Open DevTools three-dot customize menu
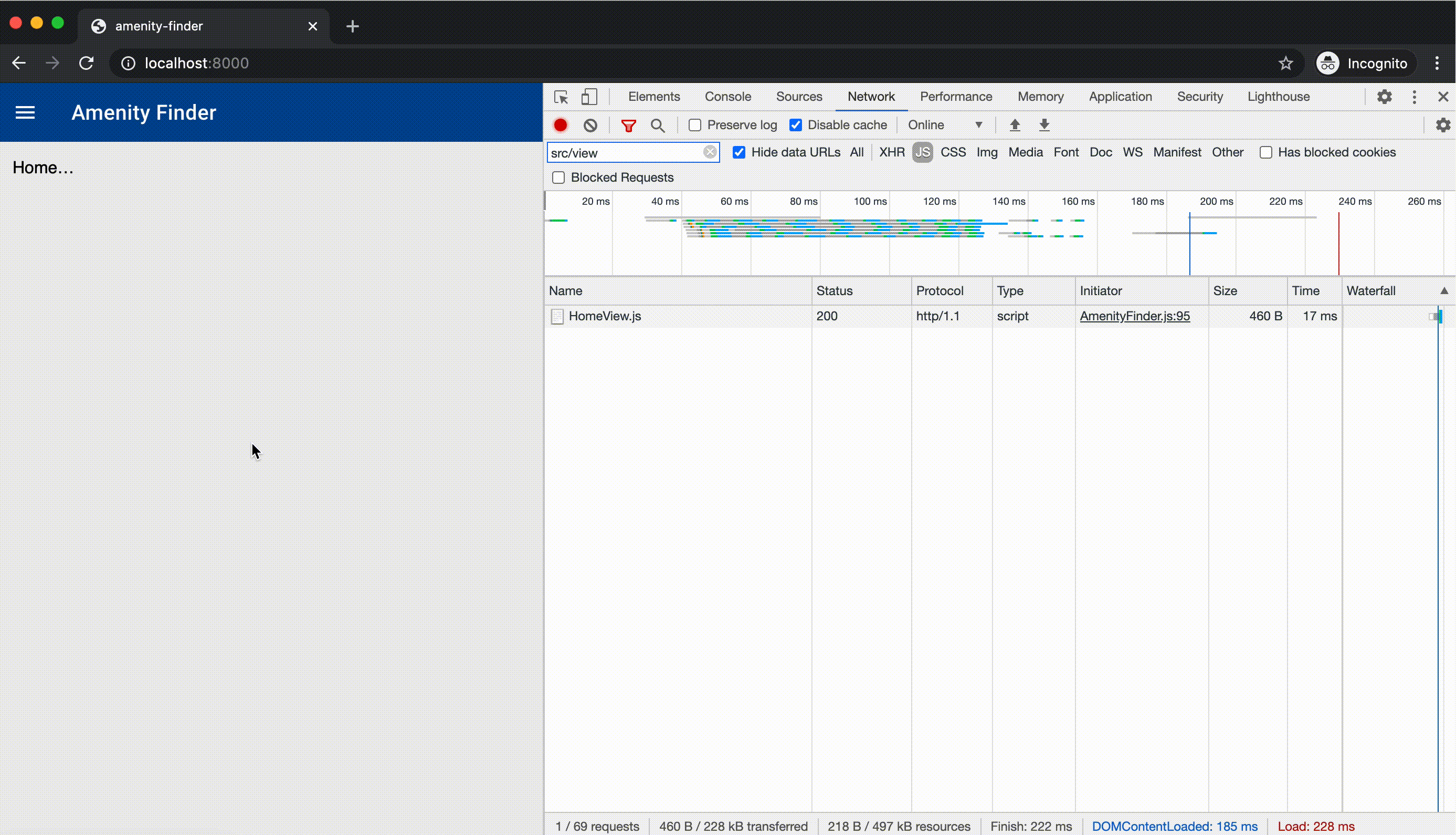Viewport: 1456px width, 835px height. [1414, 97]
